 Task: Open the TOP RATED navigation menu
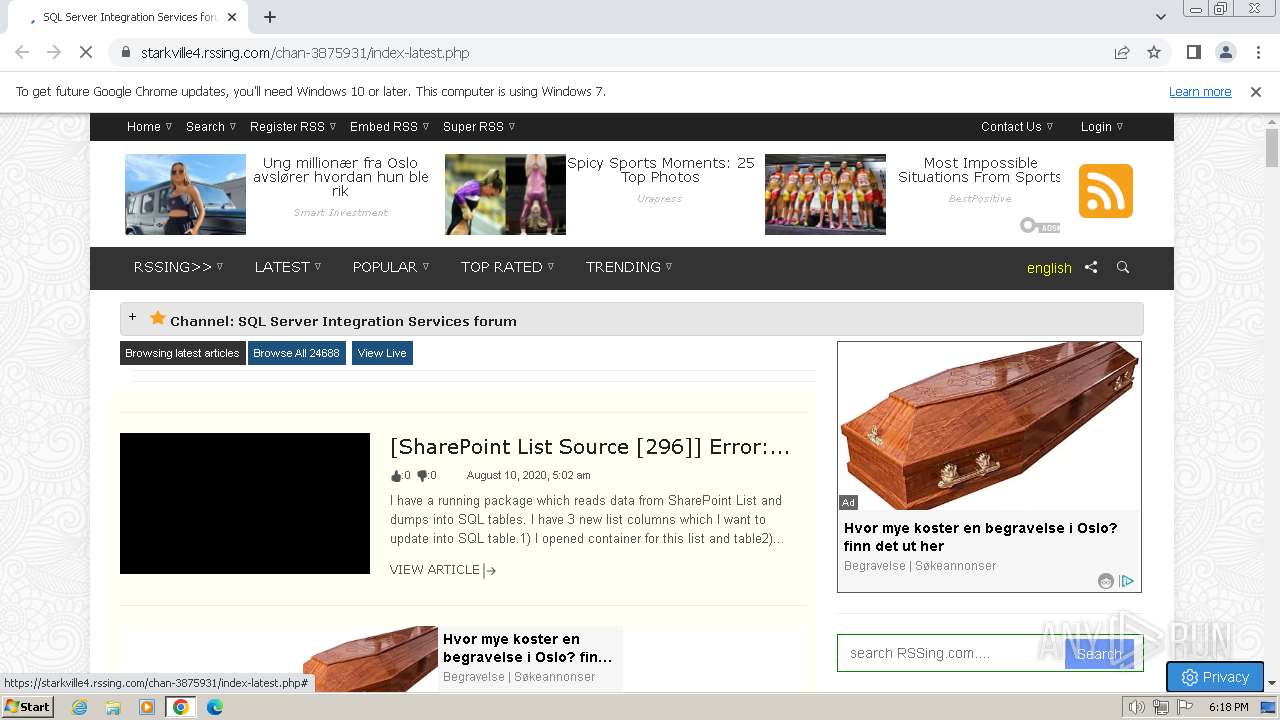507,267
